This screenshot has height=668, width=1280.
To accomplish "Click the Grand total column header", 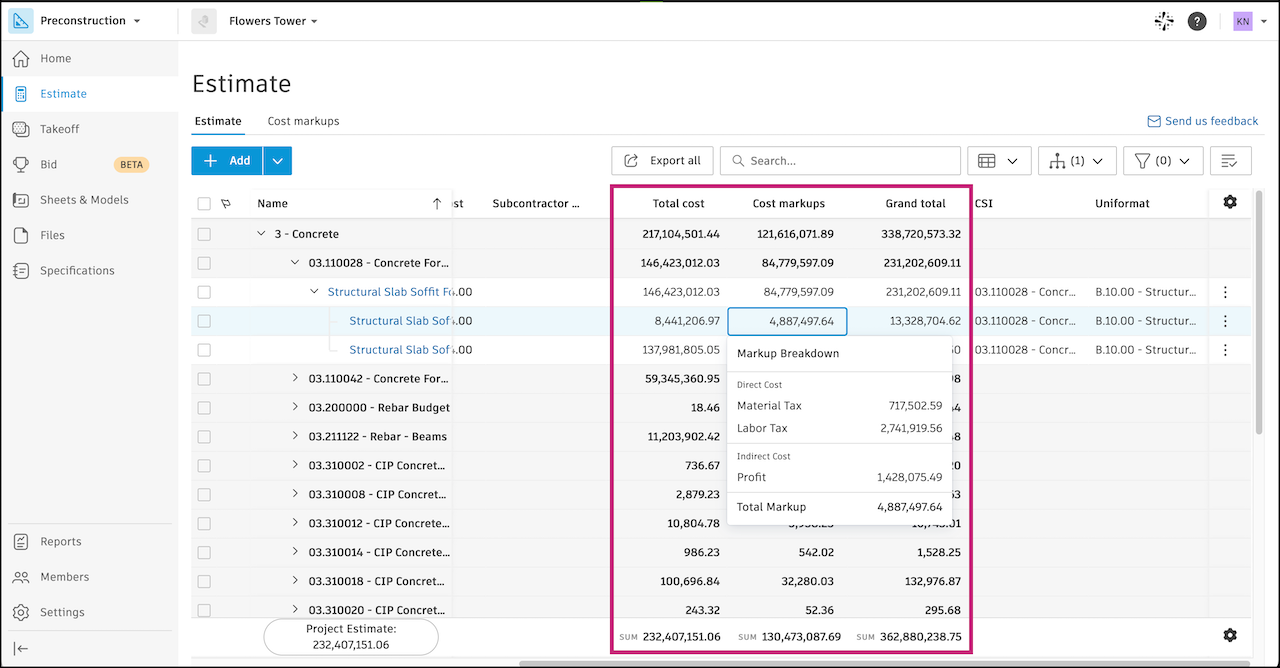I will click(915, 204).
